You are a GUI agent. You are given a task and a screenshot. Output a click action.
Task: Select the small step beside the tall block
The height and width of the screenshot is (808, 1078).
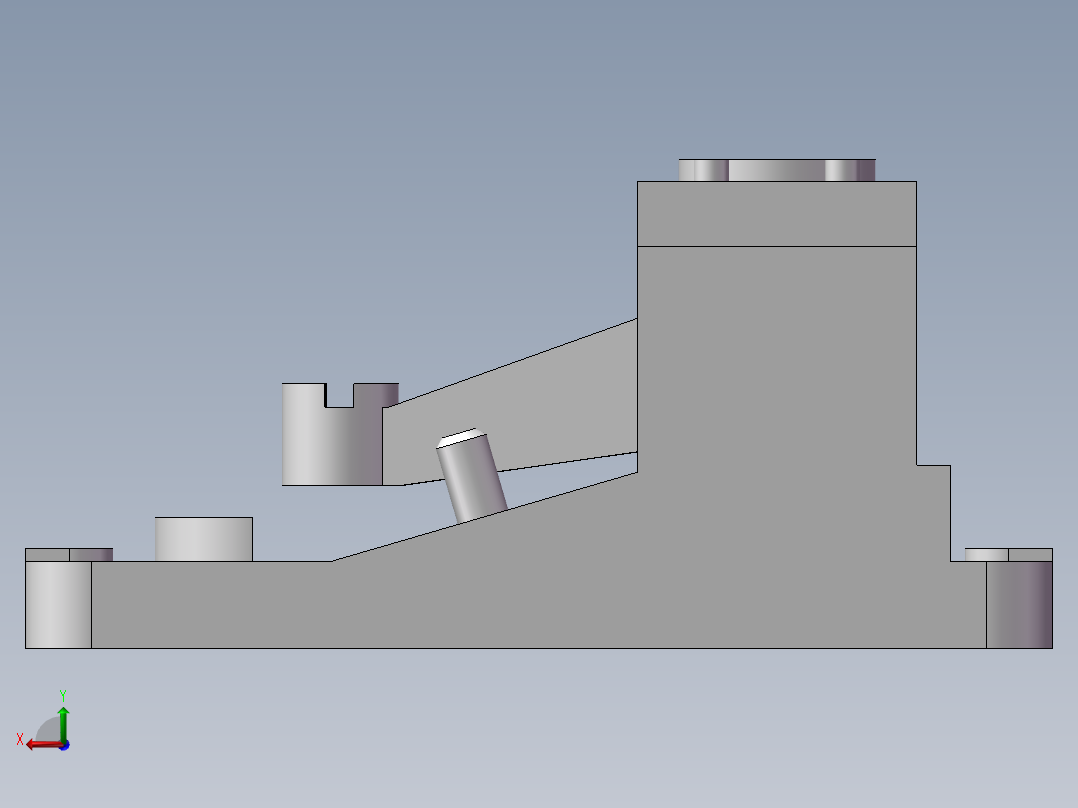tap(934, 513)
